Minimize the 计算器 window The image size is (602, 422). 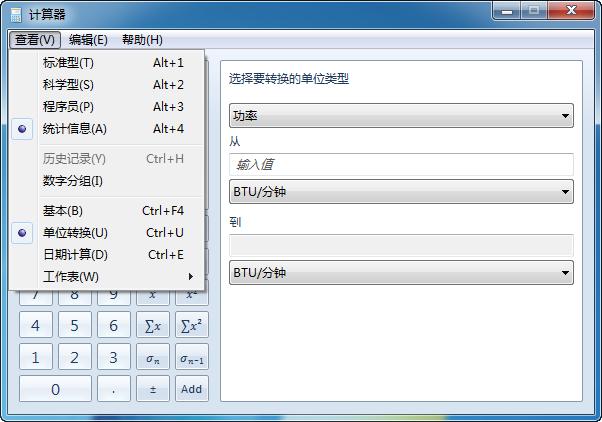click(x=507, y=11)
